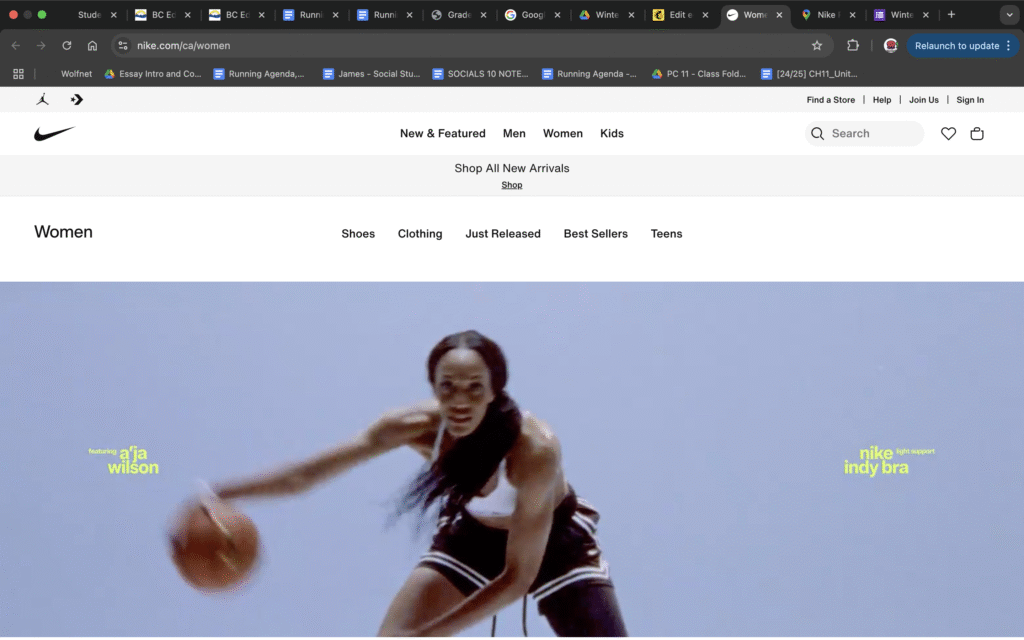
Task: Click the A'ja Wilson hero video
Action: click(x=512, y=460)
